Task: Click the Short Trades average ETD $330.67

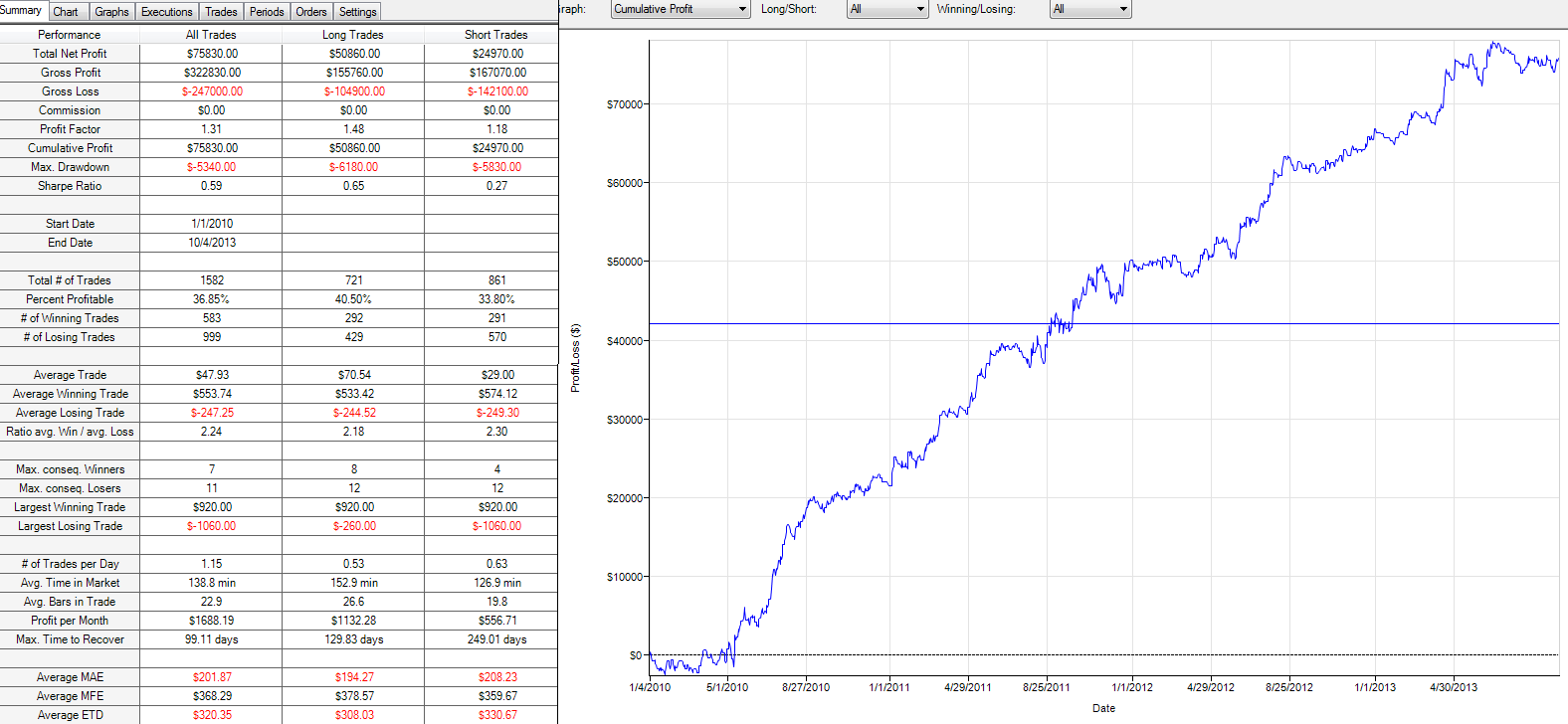Action: [497, 715]
